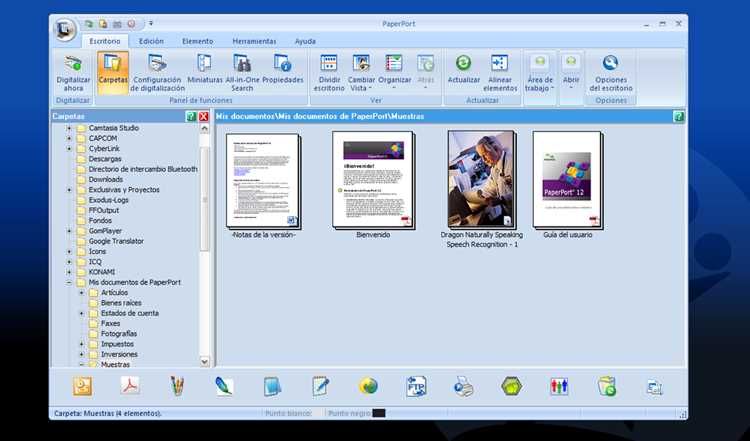750x441 pixels.
Task: Click the green Actualizar refresh icon
Action: coord(463,63)
